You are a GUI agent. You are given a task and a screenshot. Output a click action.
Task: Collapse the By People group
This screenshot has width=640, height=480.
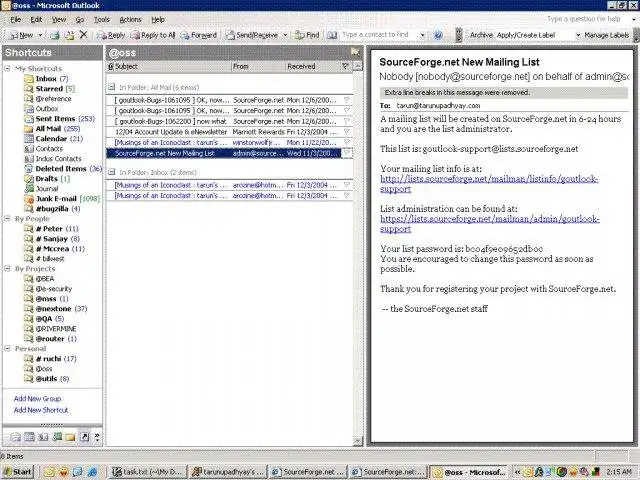(7, 218)
